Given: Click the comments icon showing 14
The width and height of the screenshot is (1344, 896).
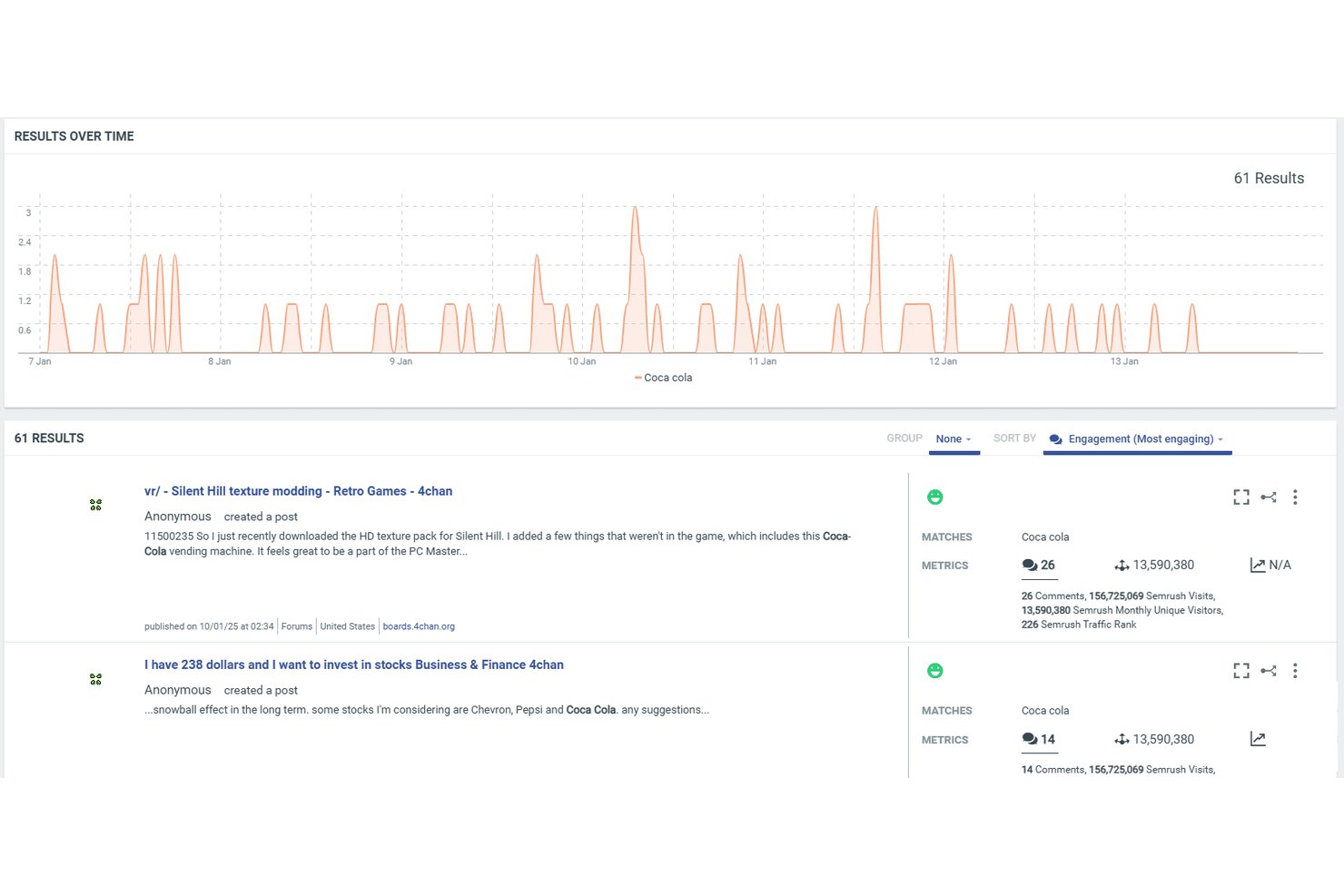Looking at the screenshot, I should (1029, 739).
